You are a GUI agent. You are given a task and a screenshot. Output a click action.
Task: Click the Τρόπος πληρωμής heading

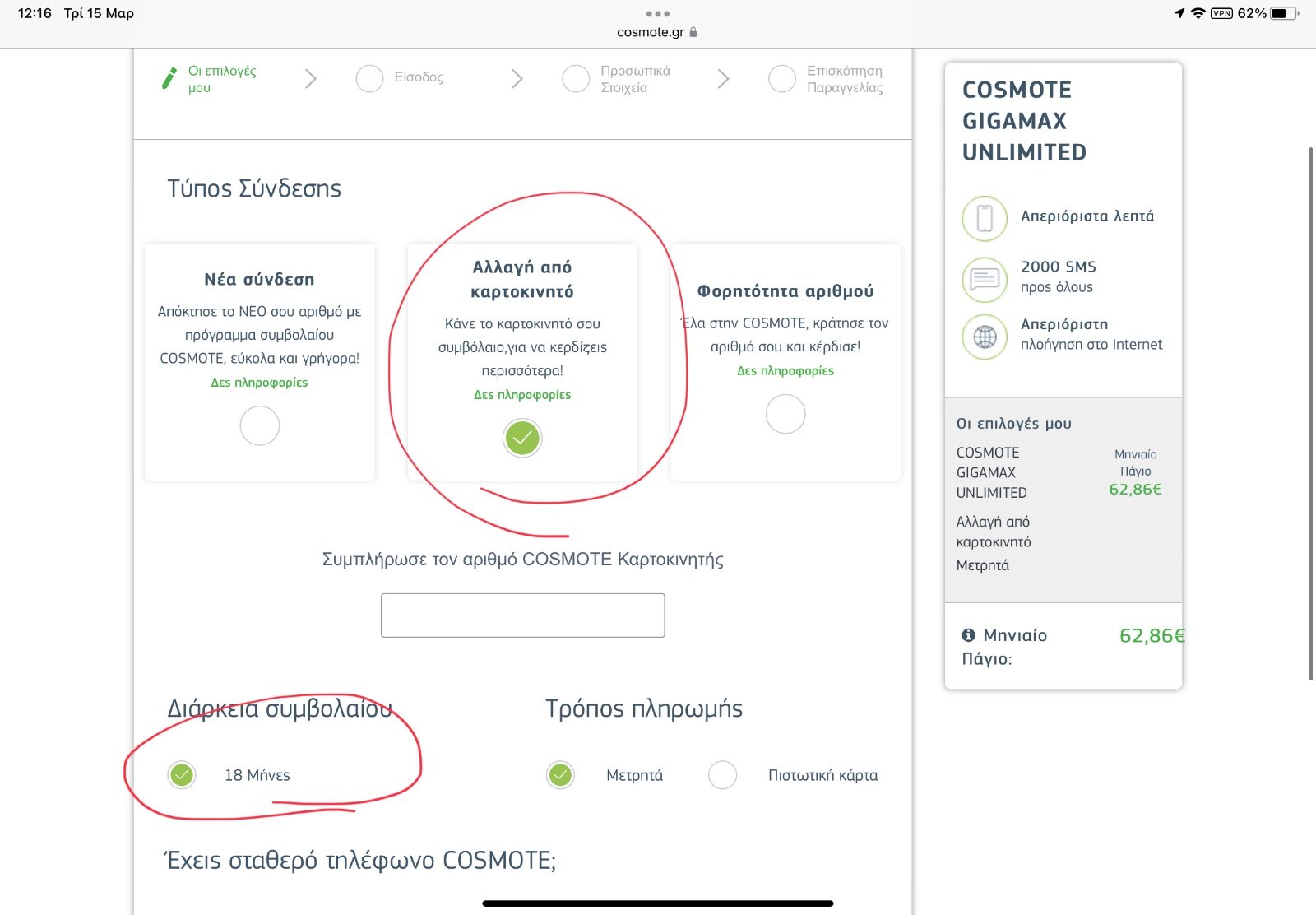click(x=644, y=708)
